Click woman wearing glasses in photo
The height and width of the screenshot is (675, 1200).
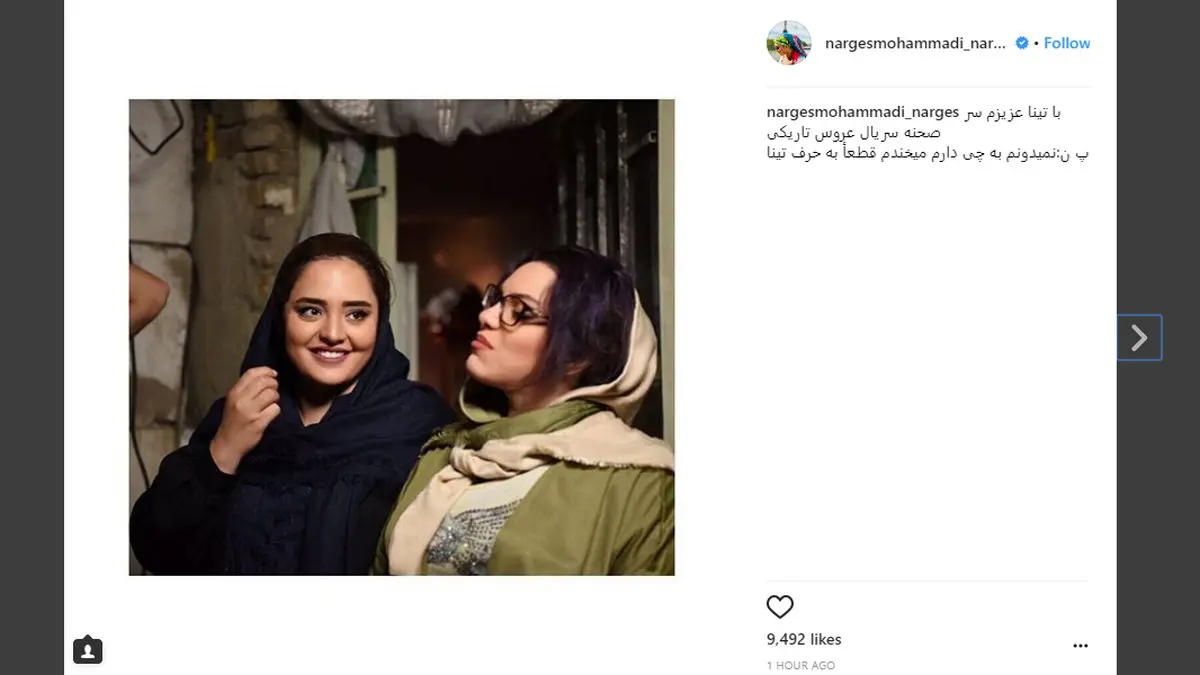click(x=540, y=420)
